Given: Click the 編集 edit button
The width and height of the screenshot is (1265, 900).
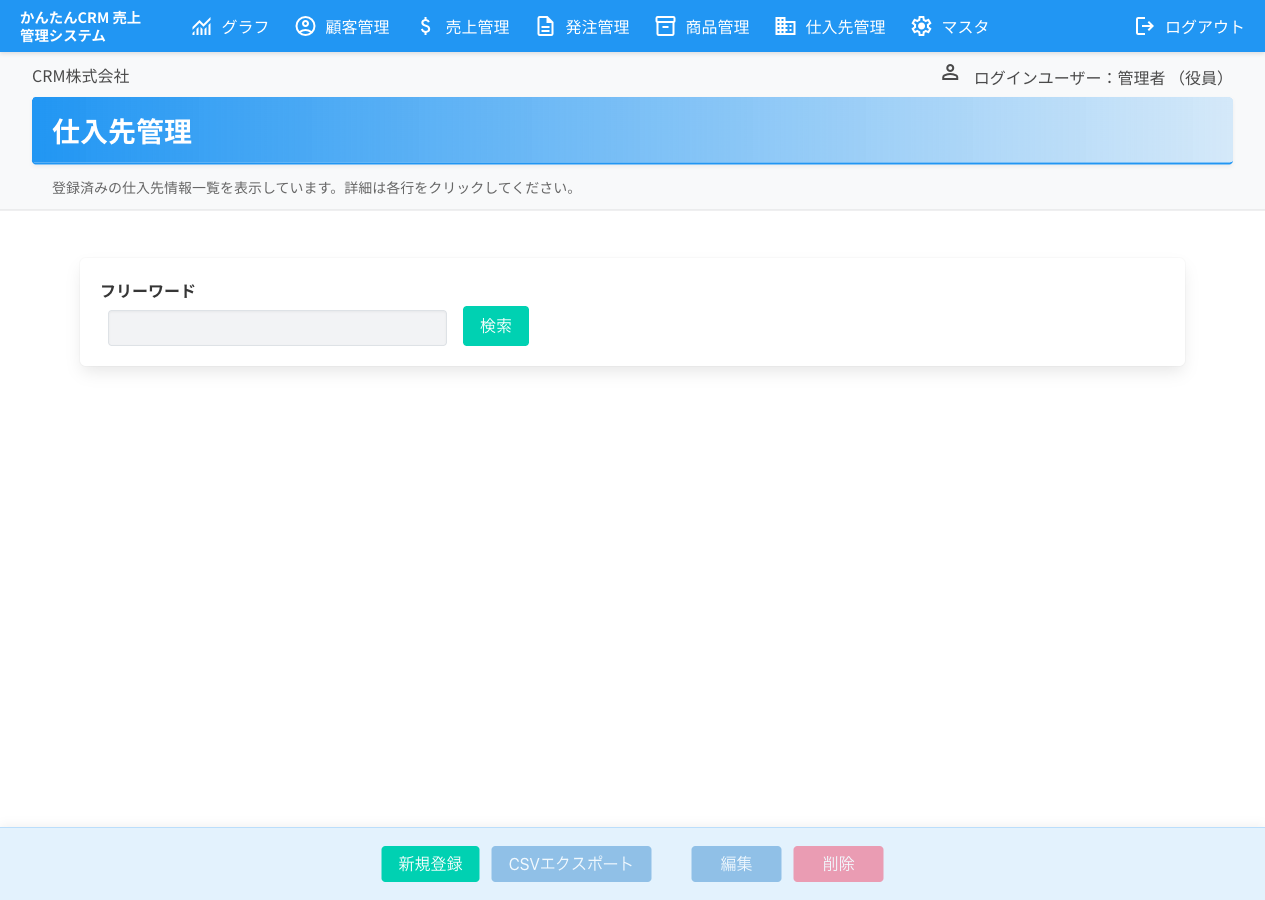Looking at the screenshot, I should [x=736, y=863].
